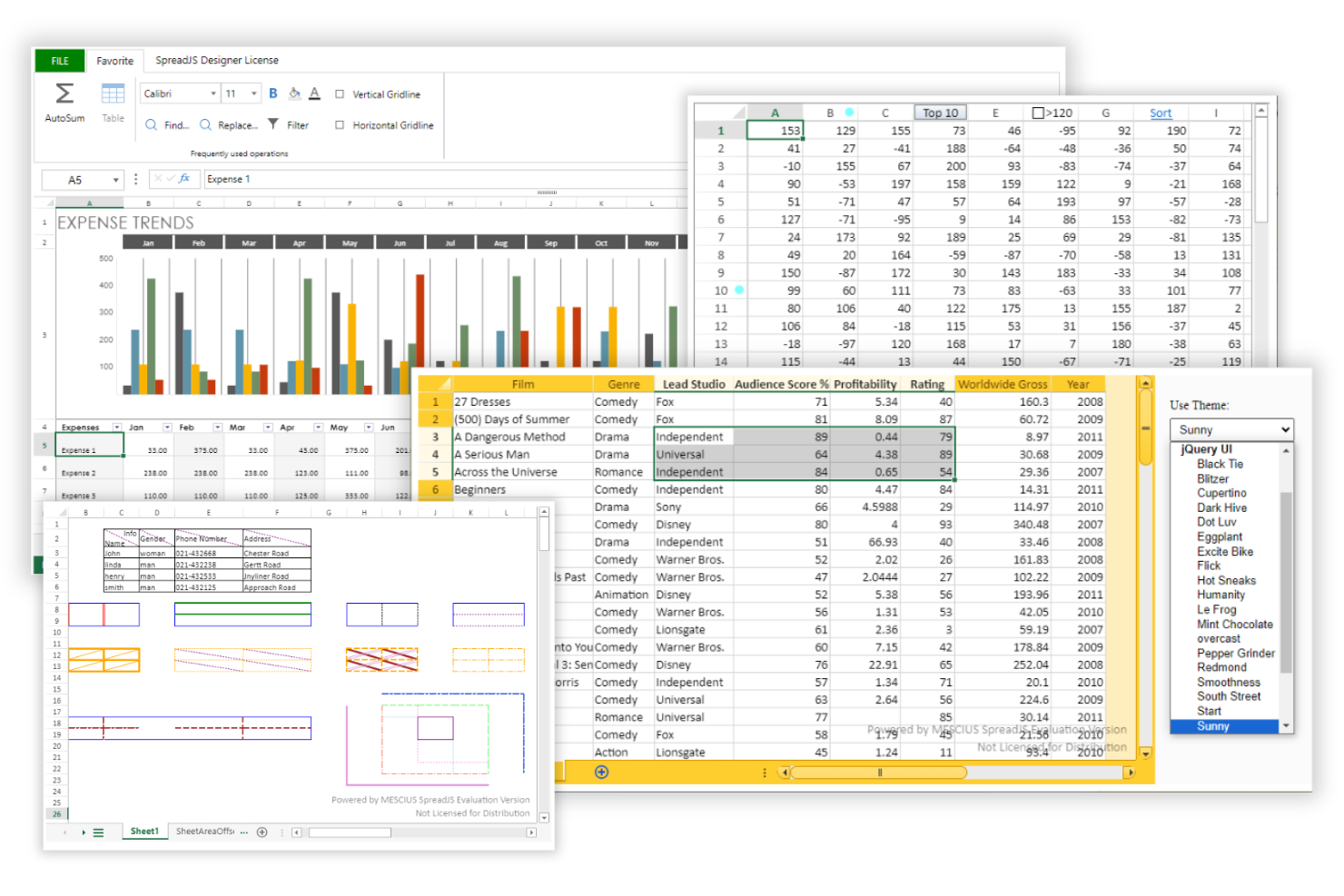Choose the Dark Hive theme
Screen dimensions: 1344x896
pyautogui.click(x=1221, y=507)
